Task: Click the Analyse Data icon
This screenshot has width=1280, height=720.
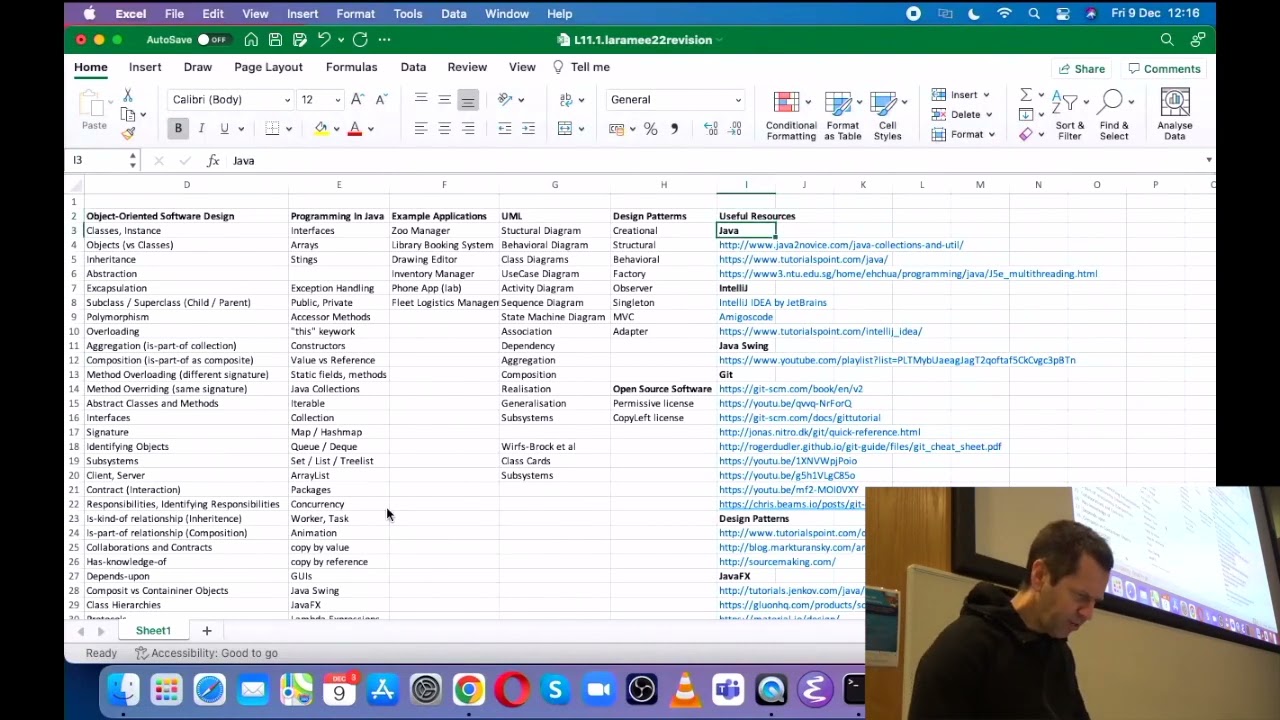Action: click(1175, 116)
